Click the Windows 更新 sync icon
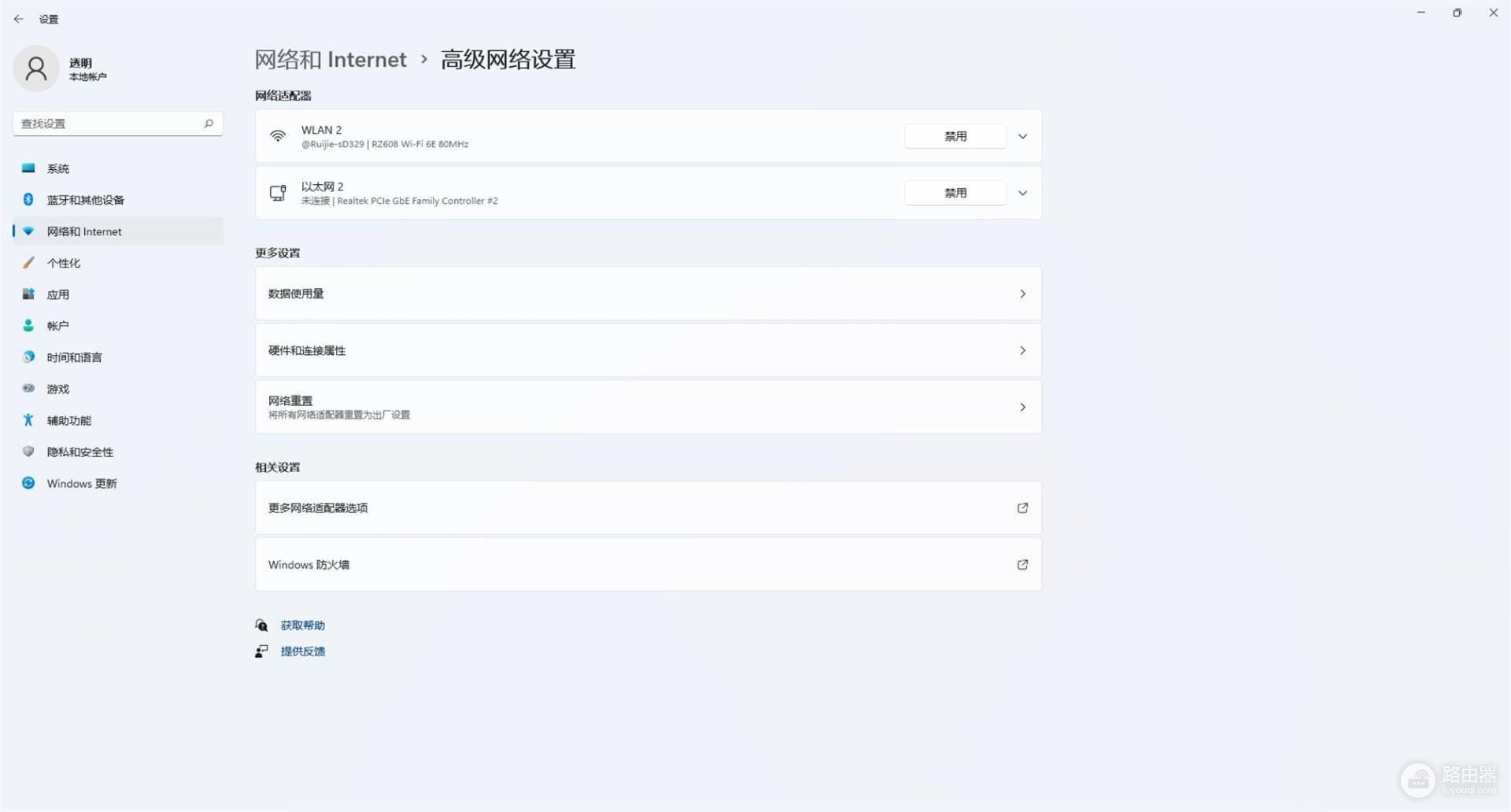The width and height of the screenshot is (1511, 812). click(28, 483)
